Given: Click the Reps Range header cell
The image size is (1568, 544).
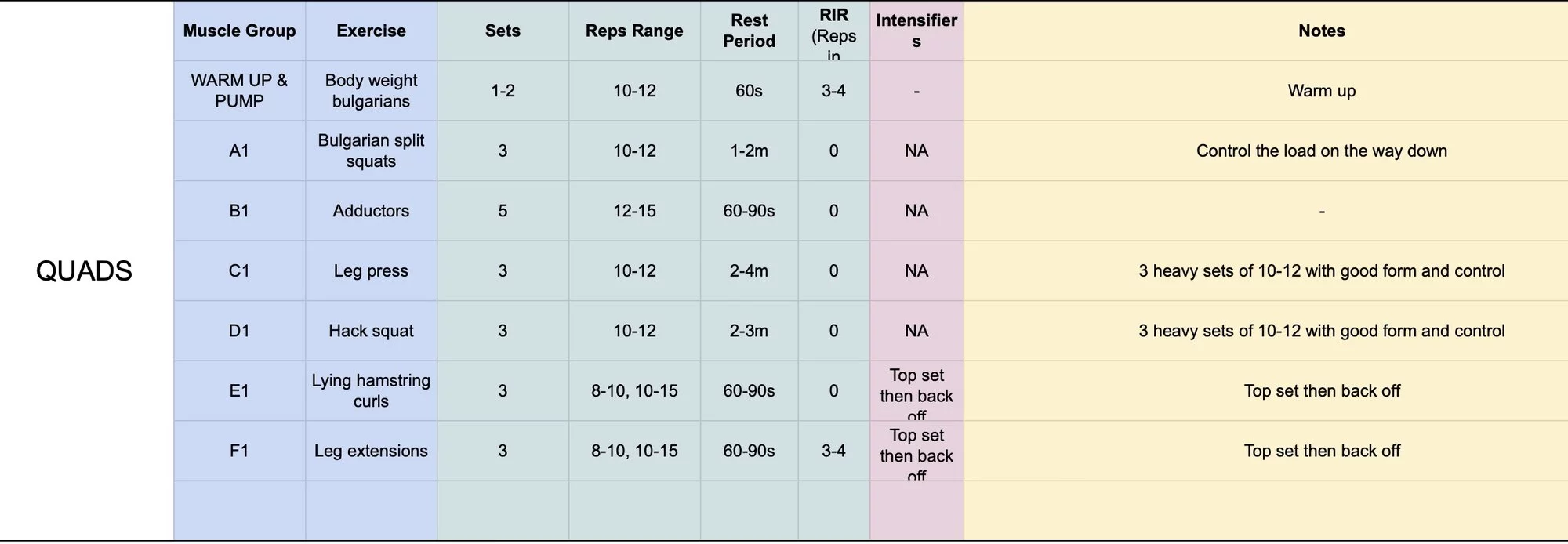Looking at the screenshot, I should tap(634, 31).
